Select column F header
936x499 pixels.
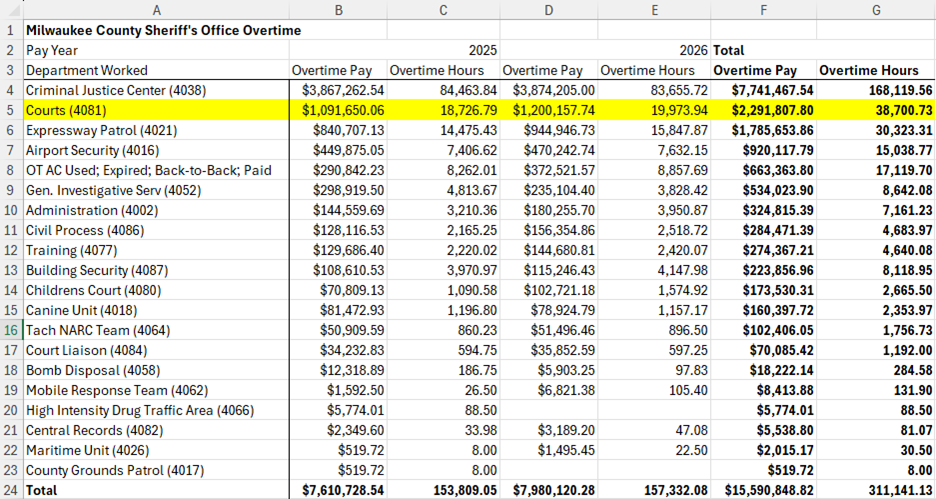763,10
